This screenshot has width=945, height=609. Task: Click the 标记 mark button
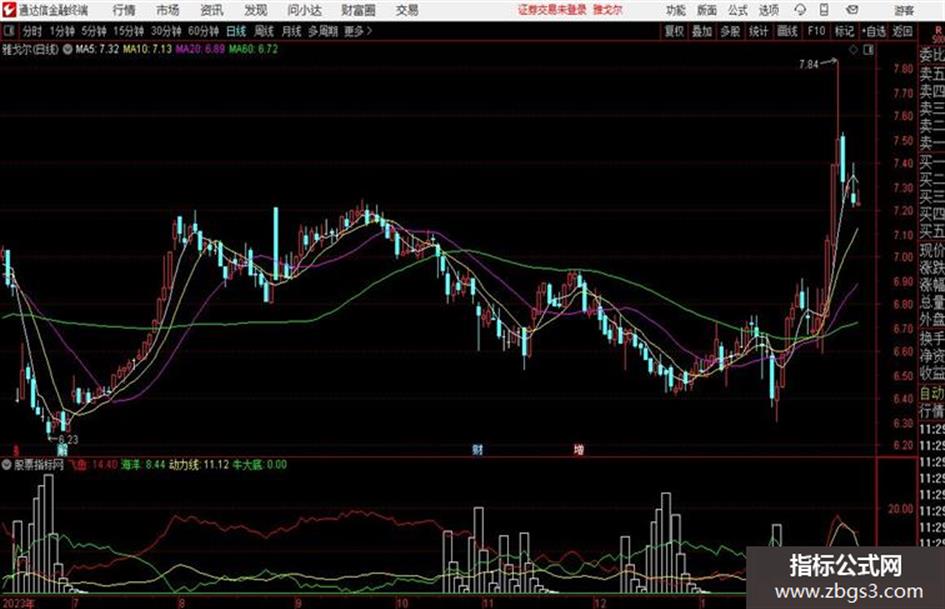pyautogui.click(x=844, y=31)
